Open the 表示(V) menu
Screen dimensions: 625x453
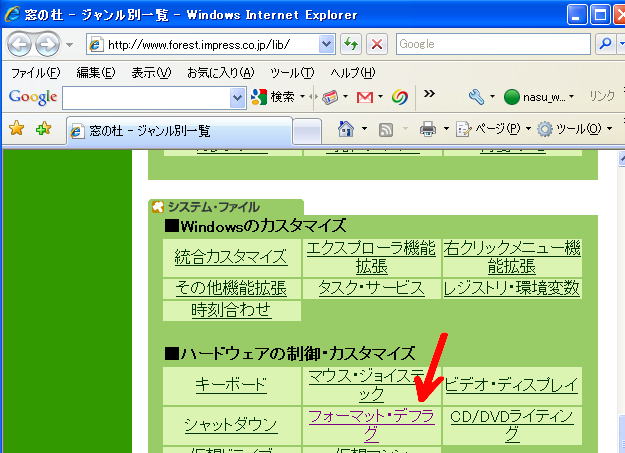[x=151, y=73]
